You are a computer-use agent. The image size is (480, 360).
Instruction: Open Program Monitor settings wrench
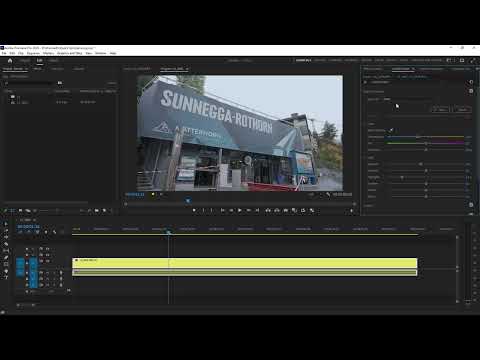(328, 195)
